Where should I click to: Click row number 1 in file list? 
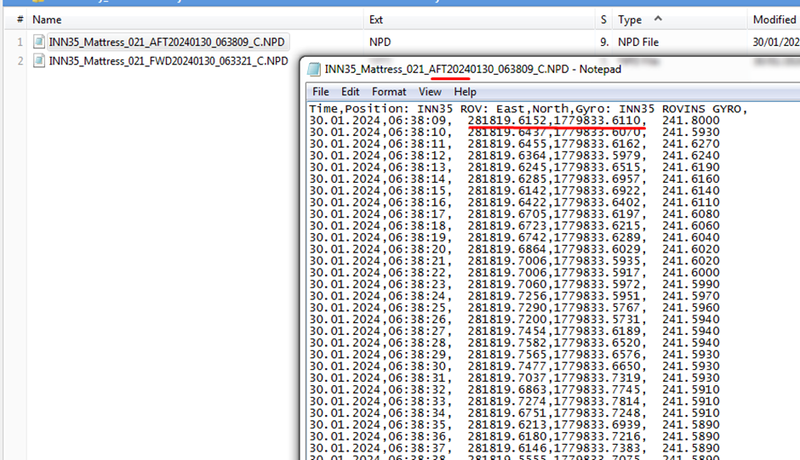20,42
